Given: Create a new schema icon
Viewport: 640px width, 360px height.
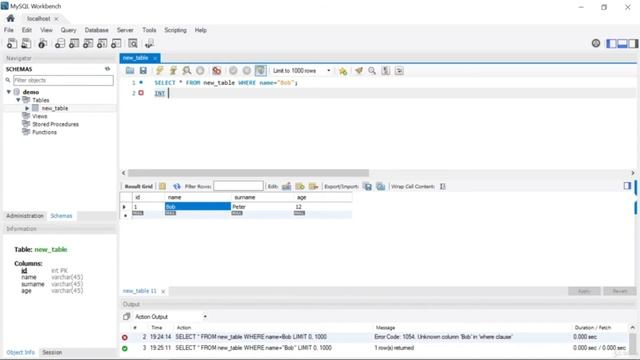Looking at the screenshot, I should click(60, 43).
